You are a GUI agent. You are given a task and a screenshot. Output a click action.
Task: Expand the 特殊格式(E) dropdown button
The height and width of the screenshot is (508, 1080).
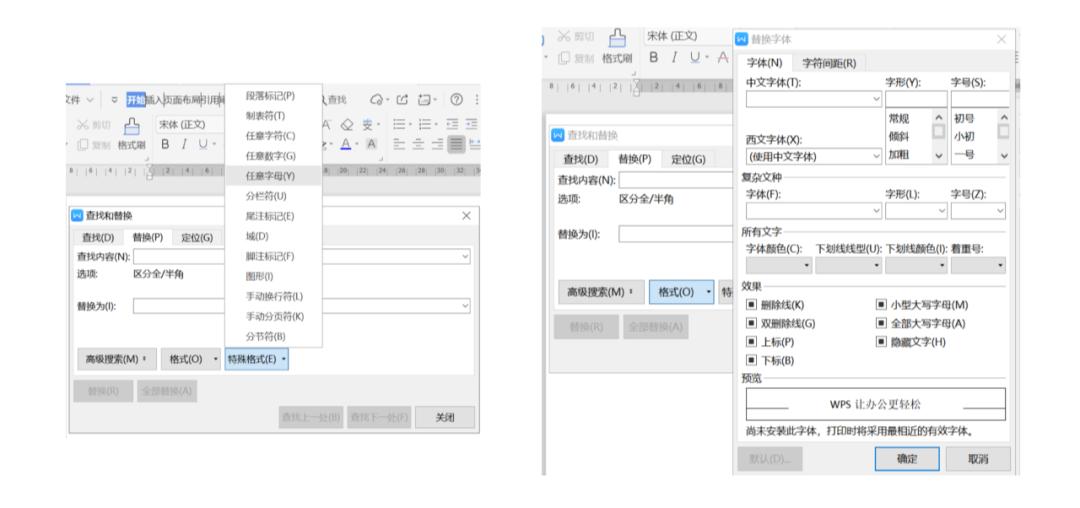256,359
